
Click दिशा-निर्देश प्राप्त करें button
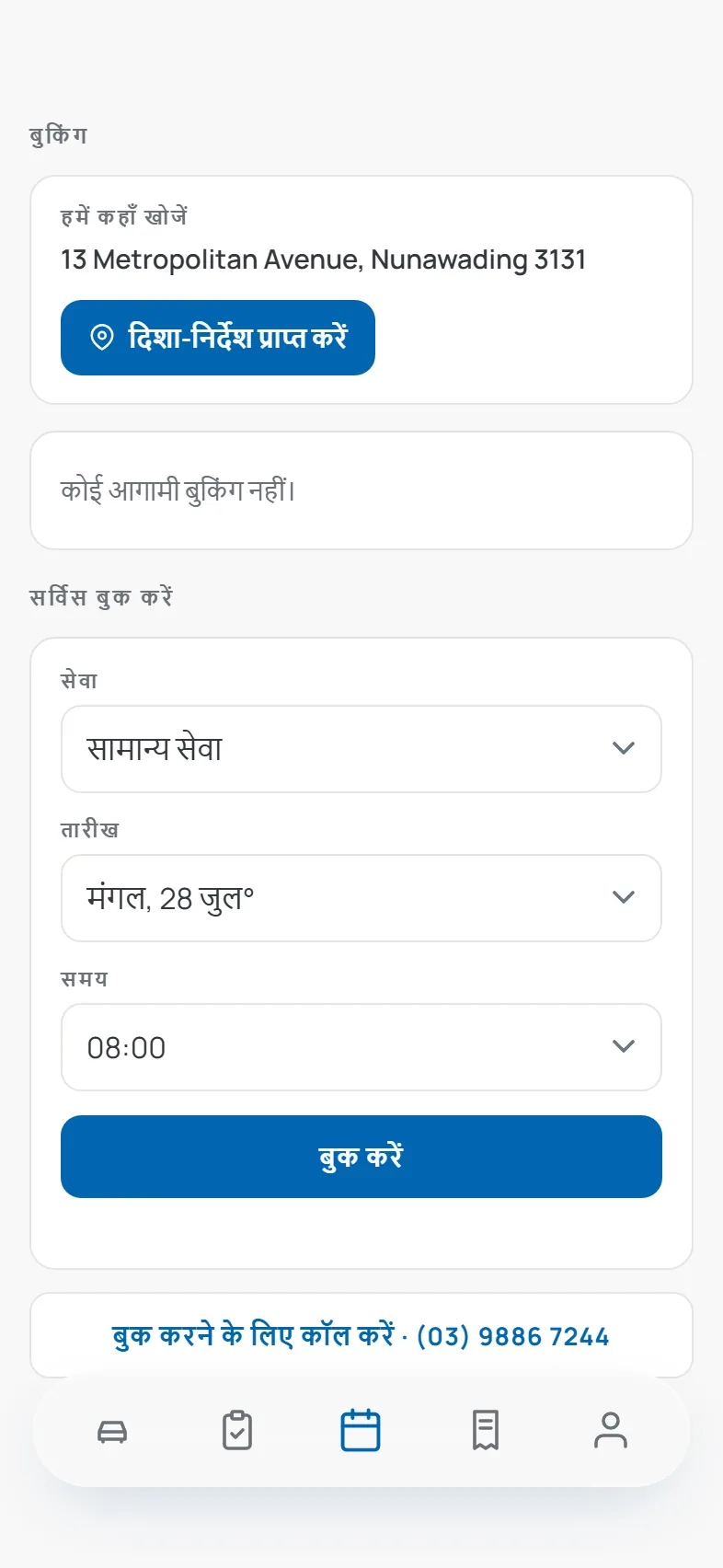[218, 338]
